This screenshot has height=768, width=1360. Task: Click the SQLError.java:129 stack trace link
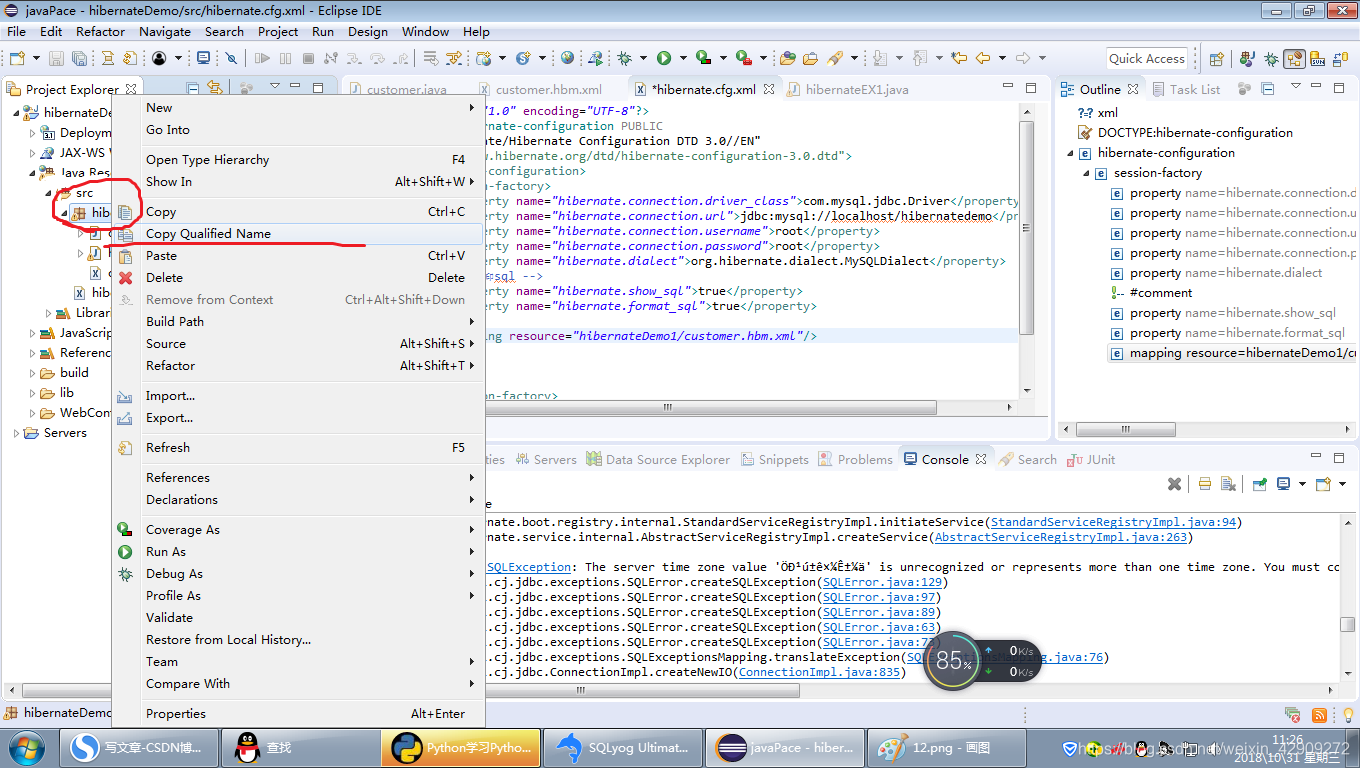click(883, 582)
